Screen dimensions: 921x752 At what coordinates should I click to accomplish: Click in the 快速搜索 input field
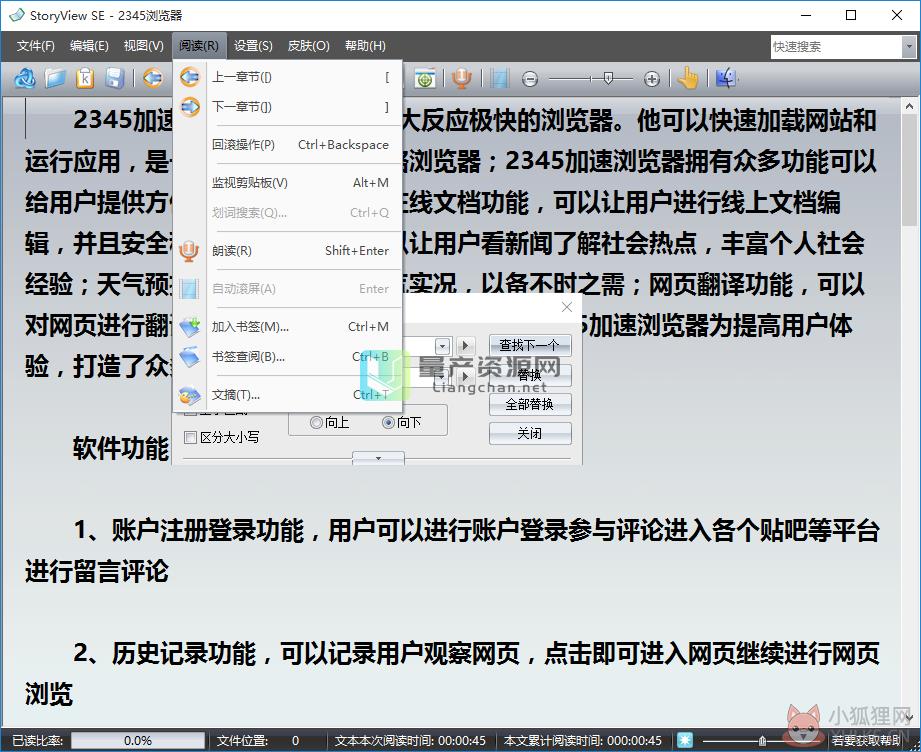coord(836,46)
